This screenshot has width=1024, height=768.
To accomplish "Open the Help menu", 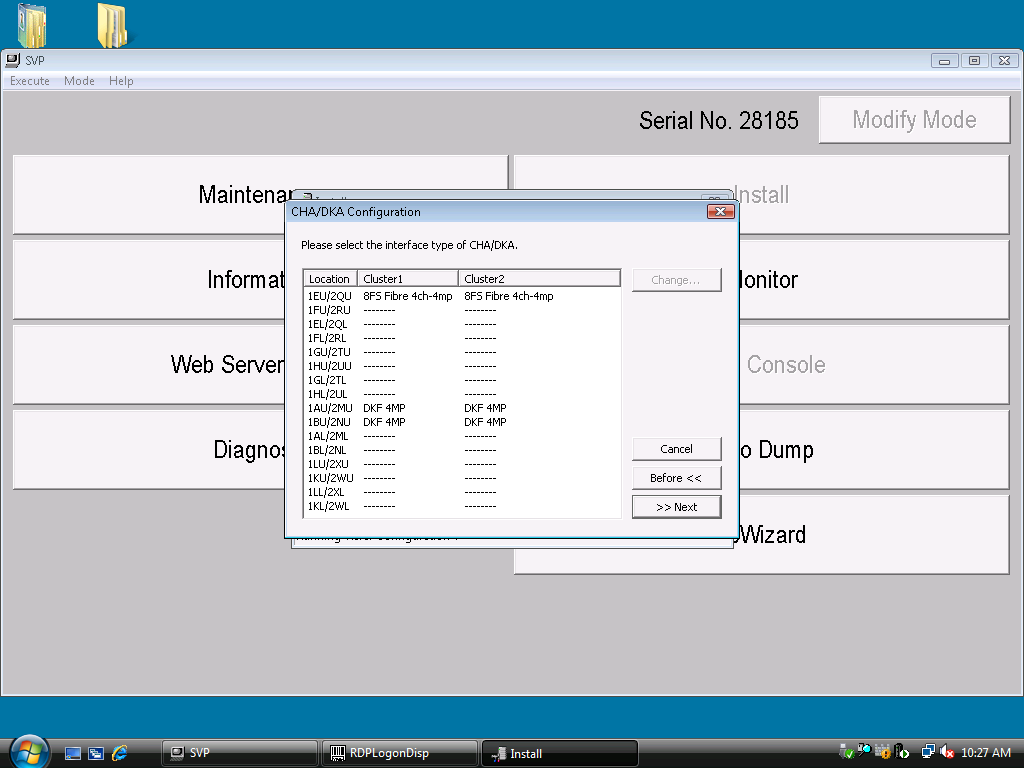I will coord(121,81).
